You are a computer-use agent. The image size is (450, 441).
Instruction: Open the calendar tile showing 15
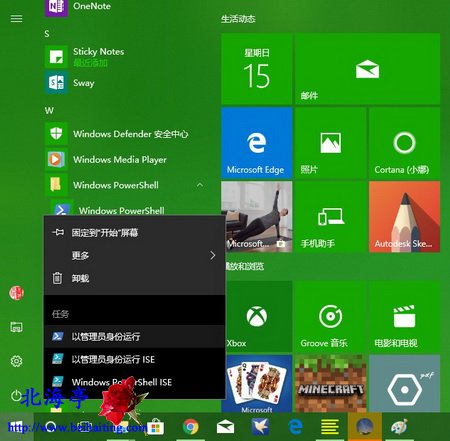[x=257, y=69]
